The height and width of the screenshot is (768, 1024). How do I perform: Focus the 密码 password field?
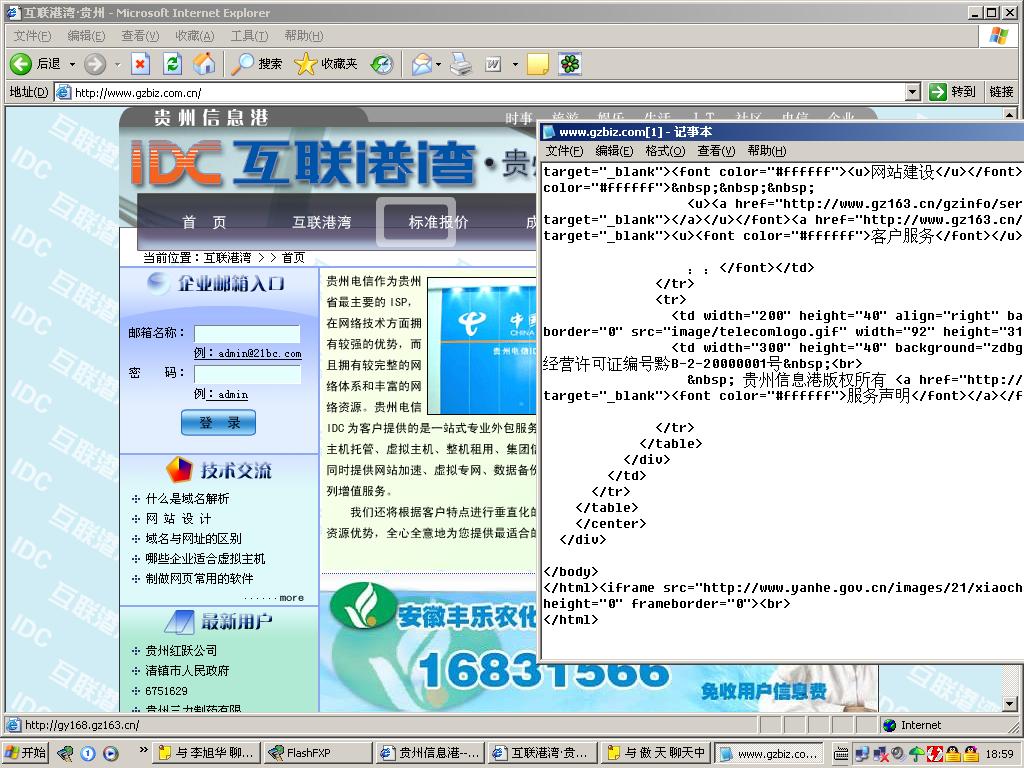(x=247, y=374)
